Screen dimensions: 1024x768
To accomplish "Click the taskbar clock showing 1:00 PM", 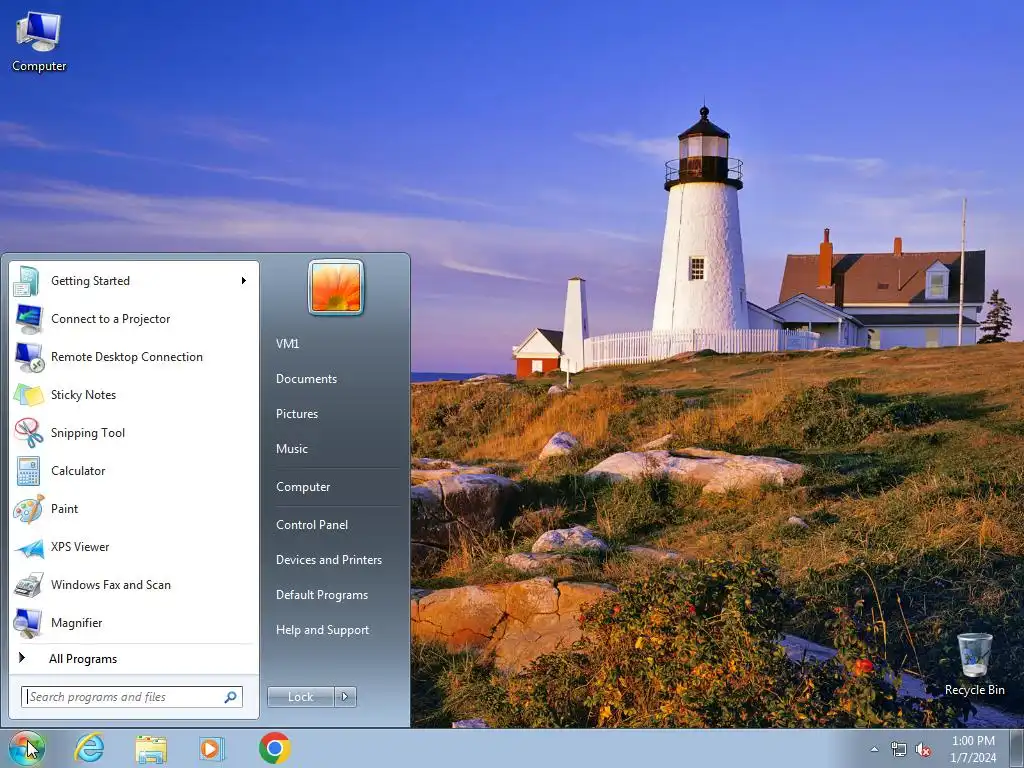I will click(973, 749).
